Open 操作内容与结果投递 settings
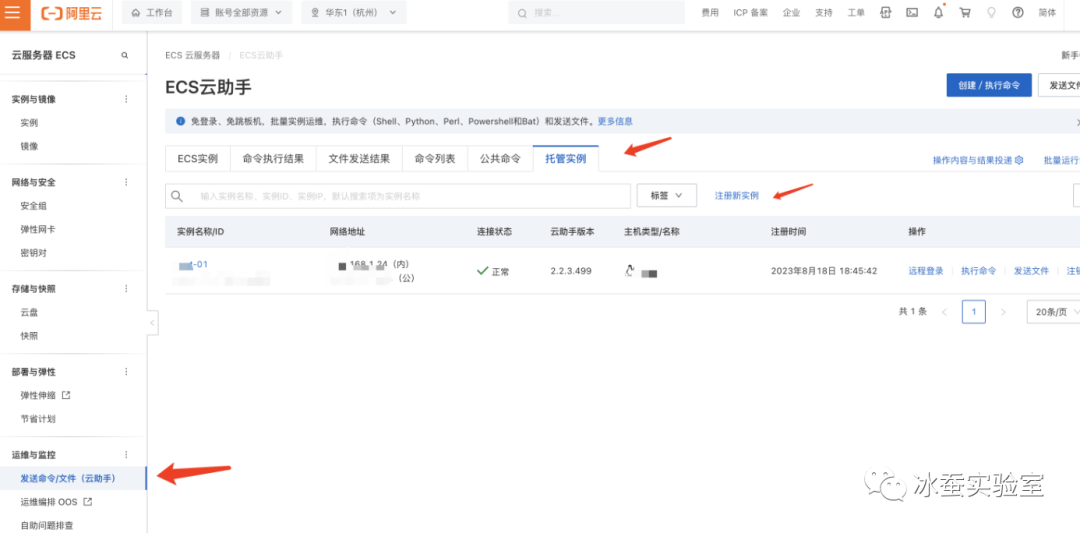The height and width of the screenshot is (533, 1080). tap(978, 160)
